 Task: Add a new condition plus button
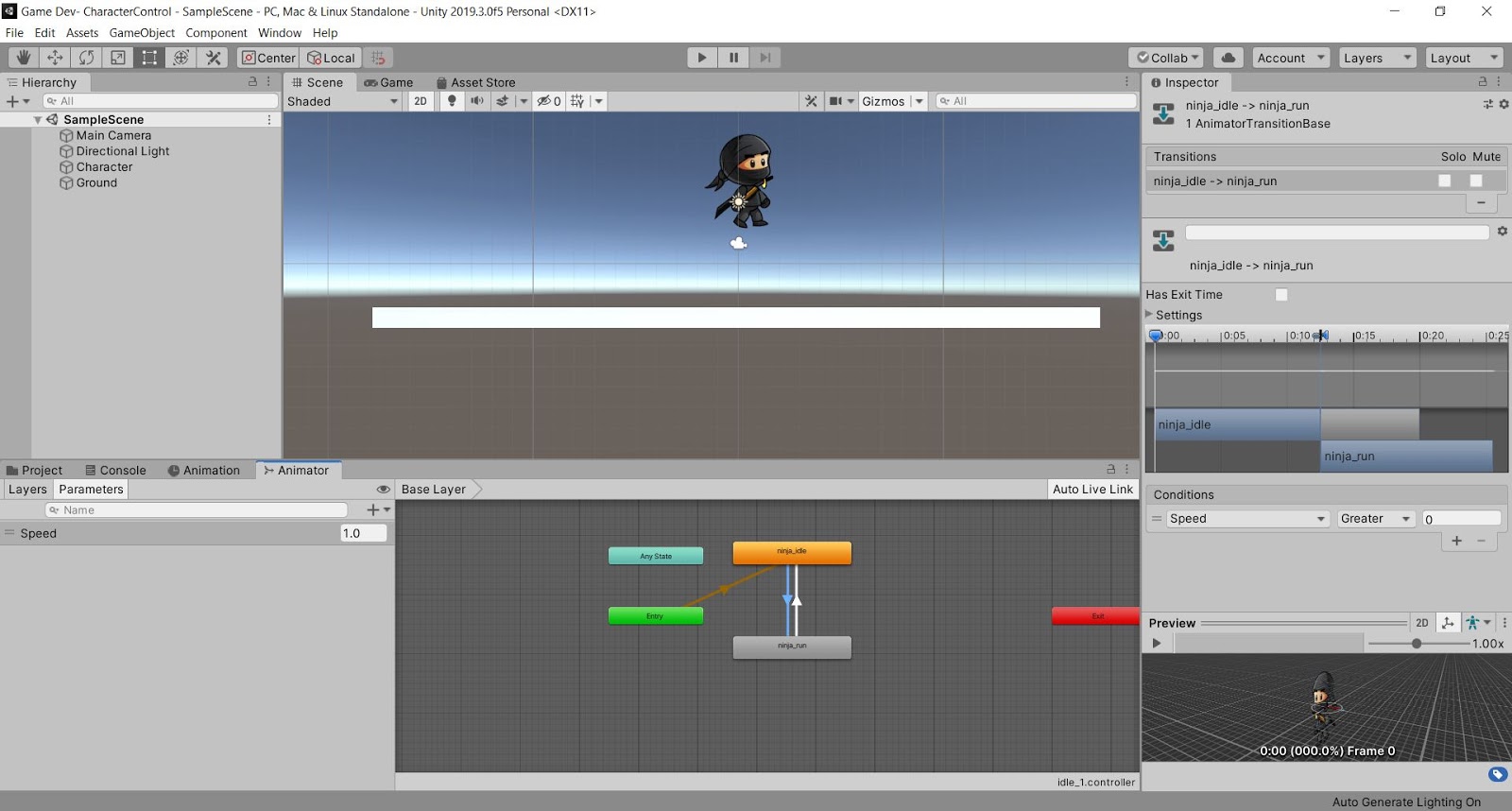coord(1456,541)
